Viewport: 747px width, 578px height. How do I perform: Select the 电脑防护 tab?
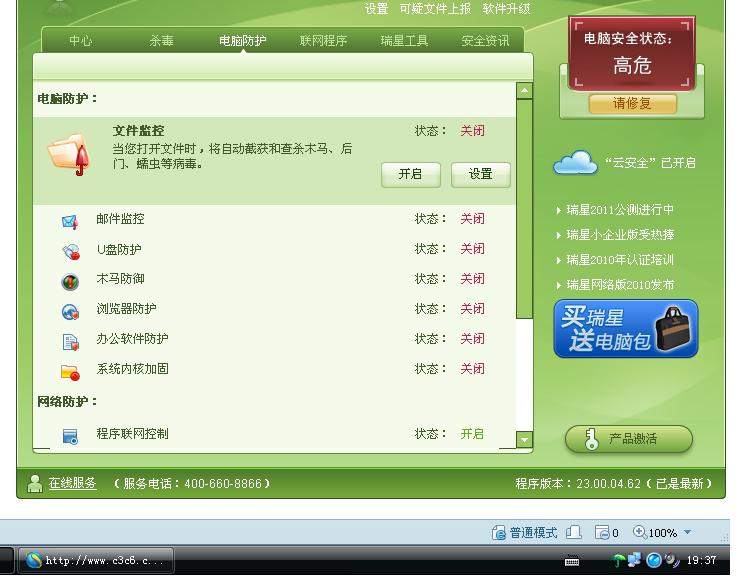pyautogui.click(x=242, y=41)
